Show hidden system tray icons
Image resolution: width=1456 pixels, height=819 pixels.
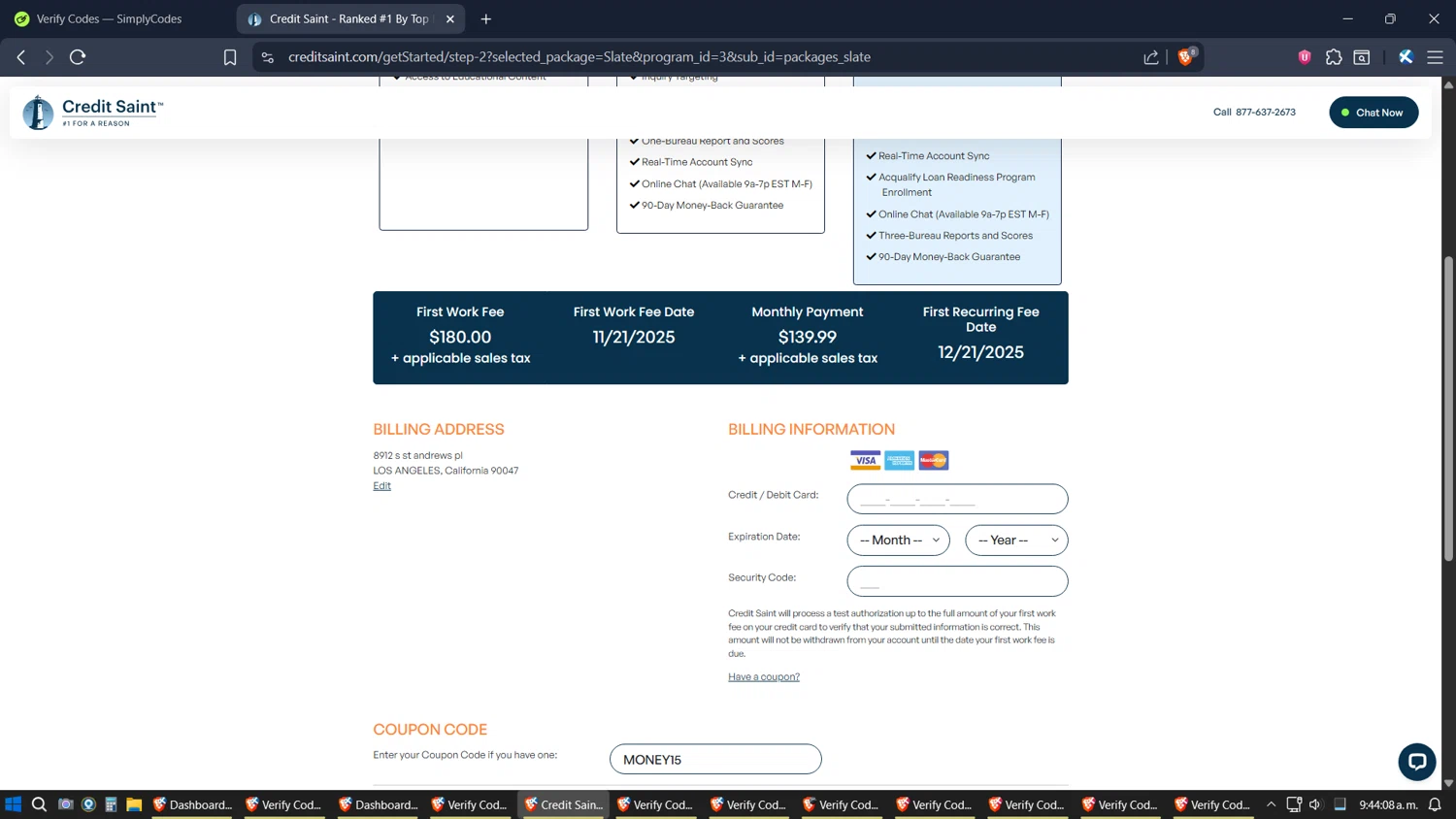pos(1271,804)
